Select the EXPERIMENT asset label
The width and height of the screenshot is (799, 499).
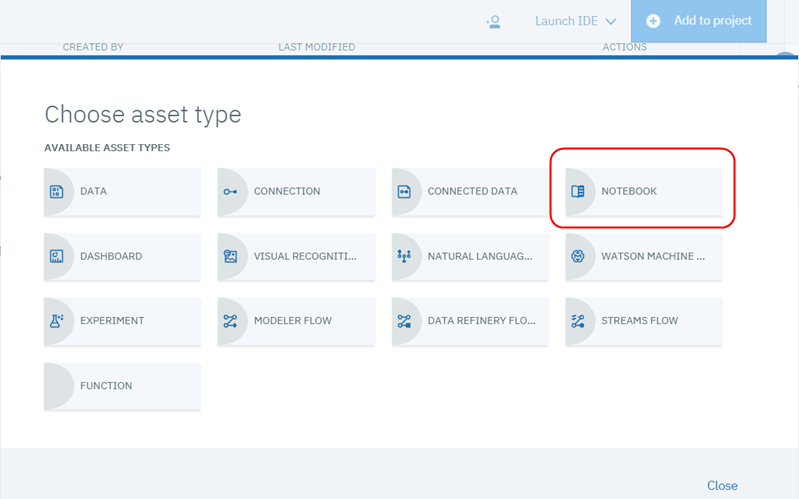112,321
